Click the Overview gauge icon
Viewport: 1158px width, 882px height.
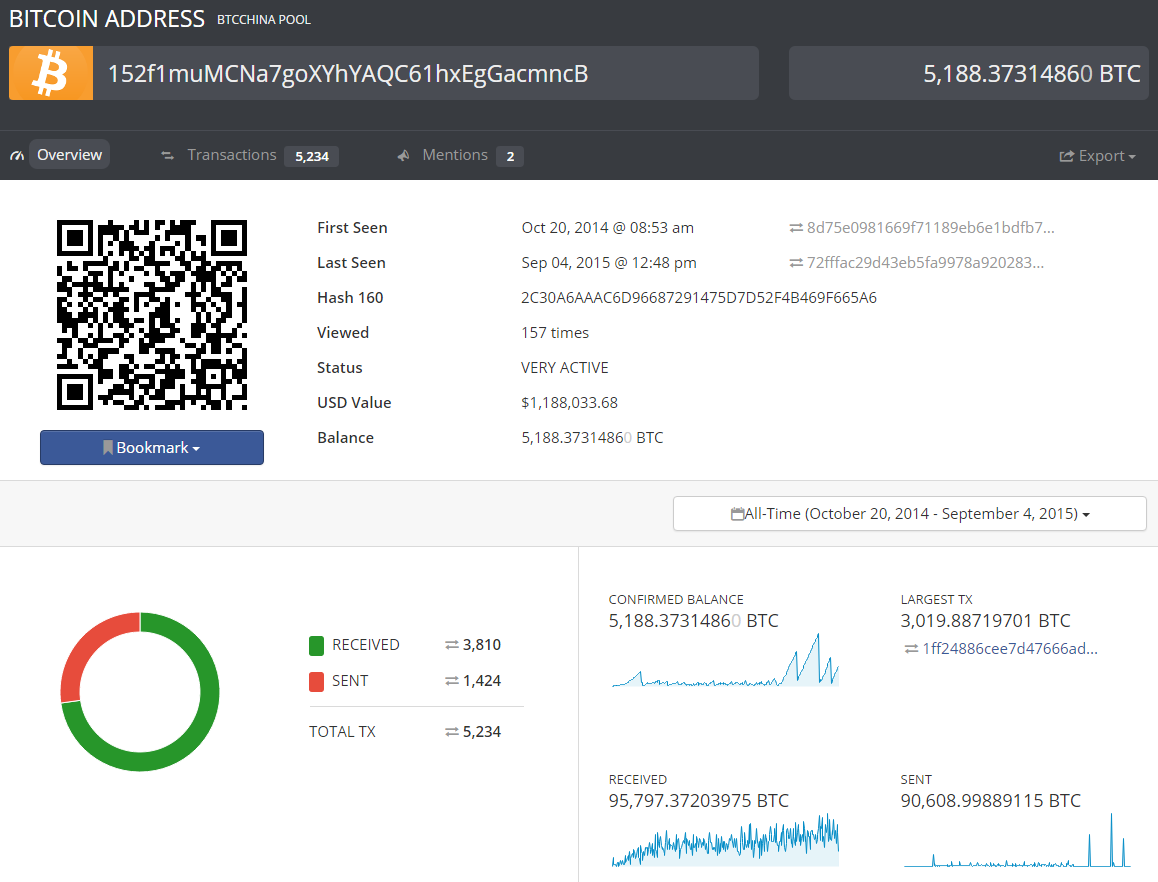coord(17,156)
